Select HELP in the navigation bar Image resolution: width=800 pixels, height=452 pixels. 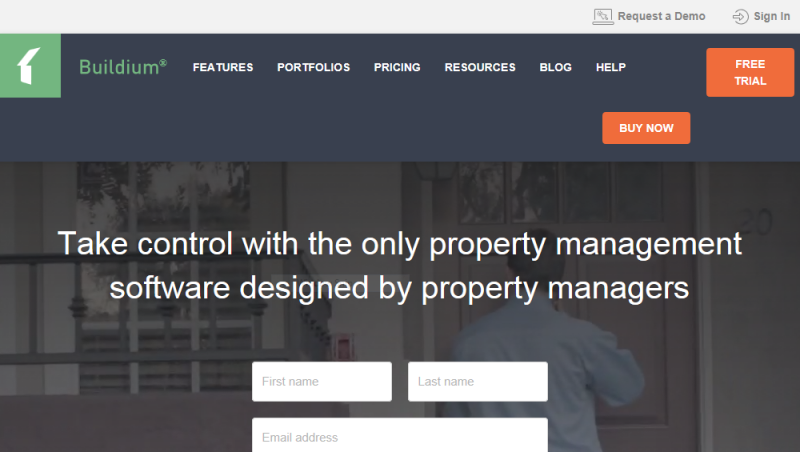click(611, 67)
